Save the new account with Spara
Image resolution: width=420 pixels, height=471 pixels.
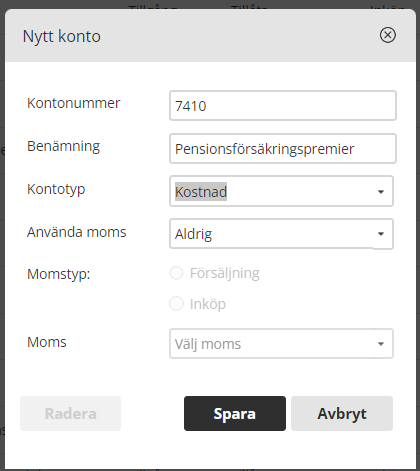pos(235,413)
